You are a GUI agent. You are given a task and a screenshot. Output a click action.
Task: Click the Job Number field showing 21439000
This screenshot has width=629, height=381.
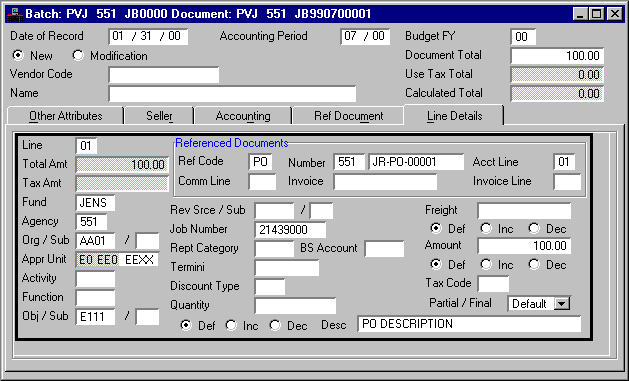(x=290, y=230)
